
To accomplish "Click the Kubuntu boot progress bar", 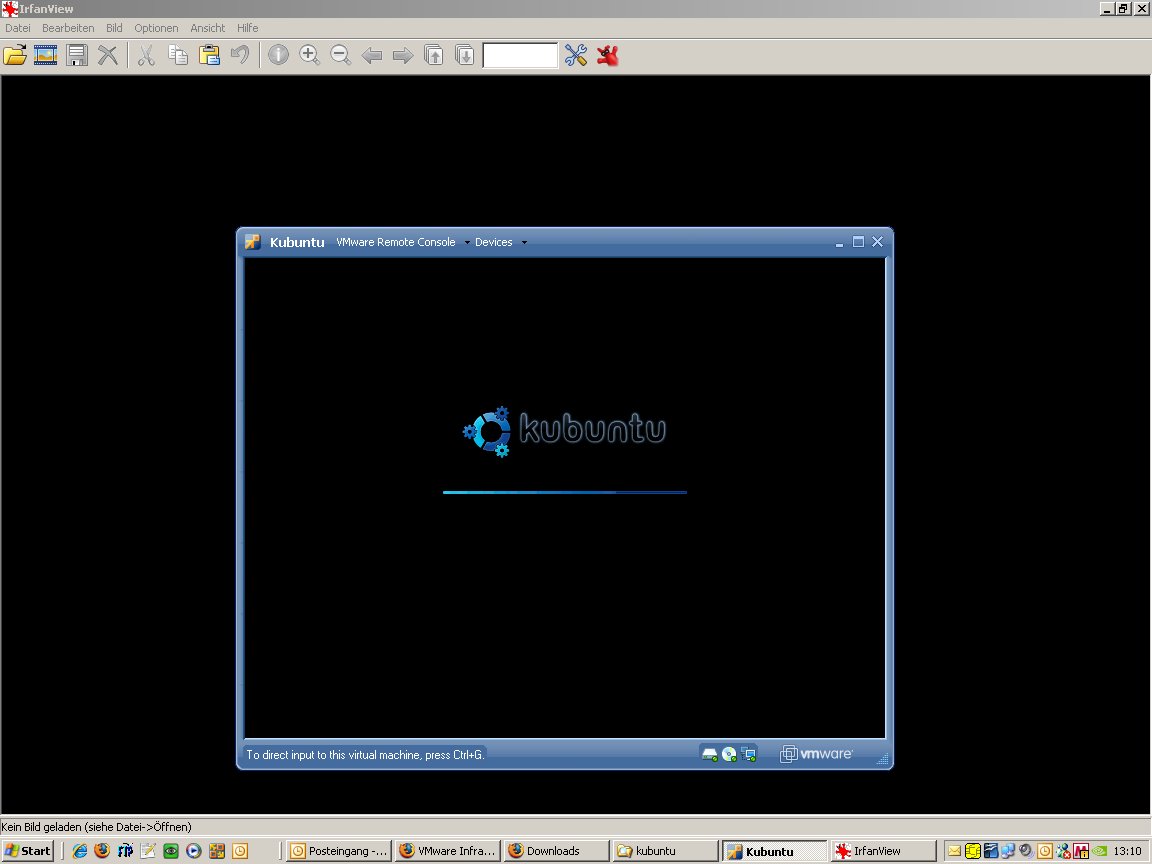I will [x=564, y=492].
